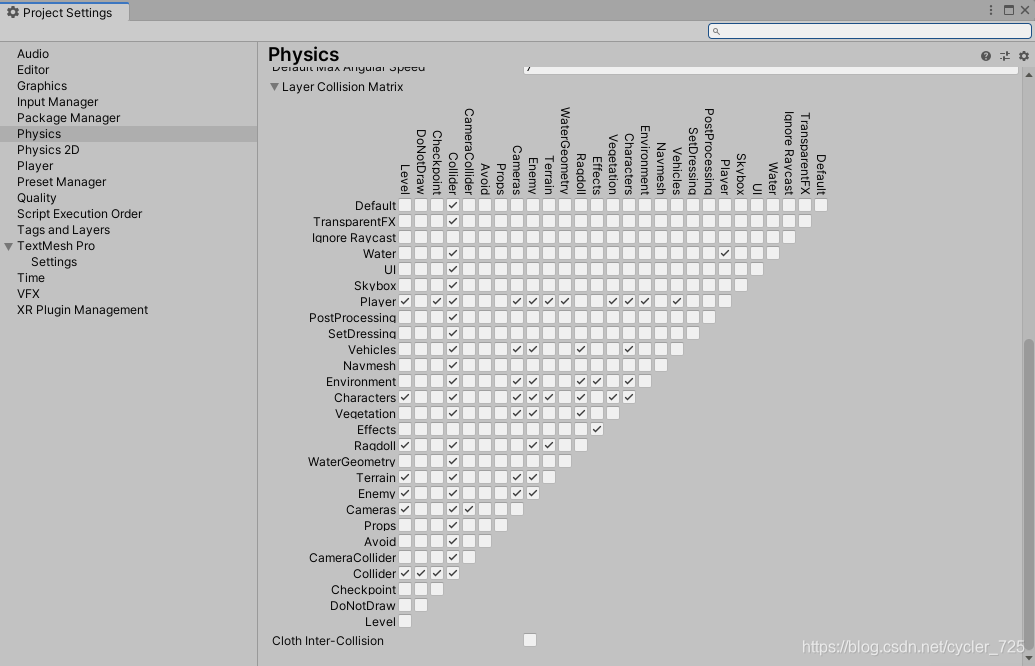The image size is (1035, 666).
Task: Open Quality settings
Action: tap(36, 198)
